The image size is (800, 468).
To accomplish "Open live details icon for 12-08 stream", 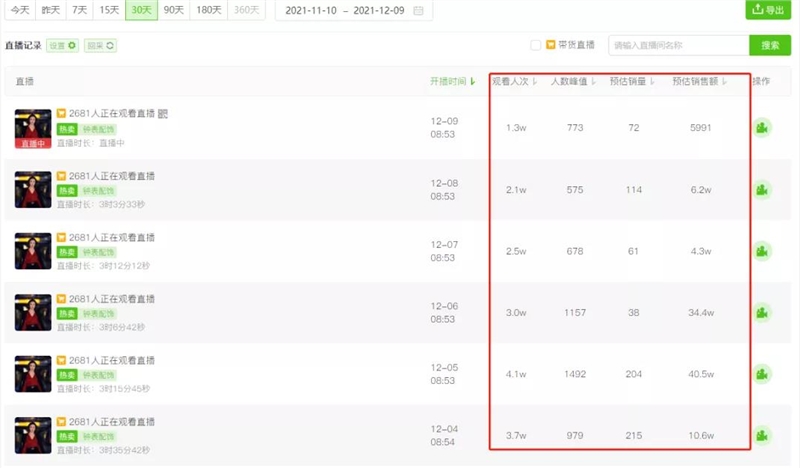I will tap(762, 190).
